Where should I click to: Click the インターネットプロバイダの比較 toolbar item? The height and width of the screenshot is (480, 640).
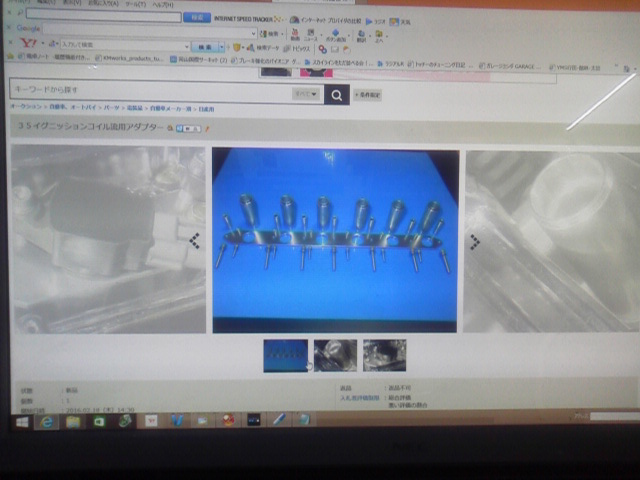pyautogui.click(x=326, y=20)
